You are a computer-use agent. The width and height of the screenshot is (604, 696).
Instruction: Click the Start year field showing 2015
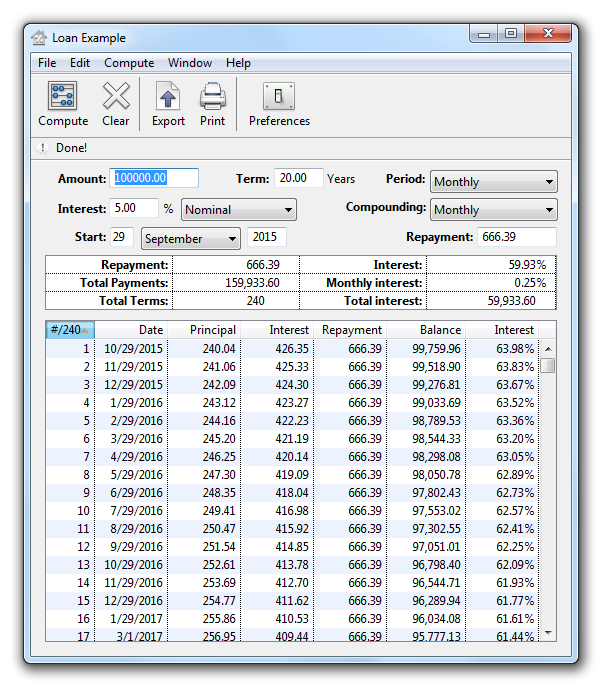pos(267,237)
